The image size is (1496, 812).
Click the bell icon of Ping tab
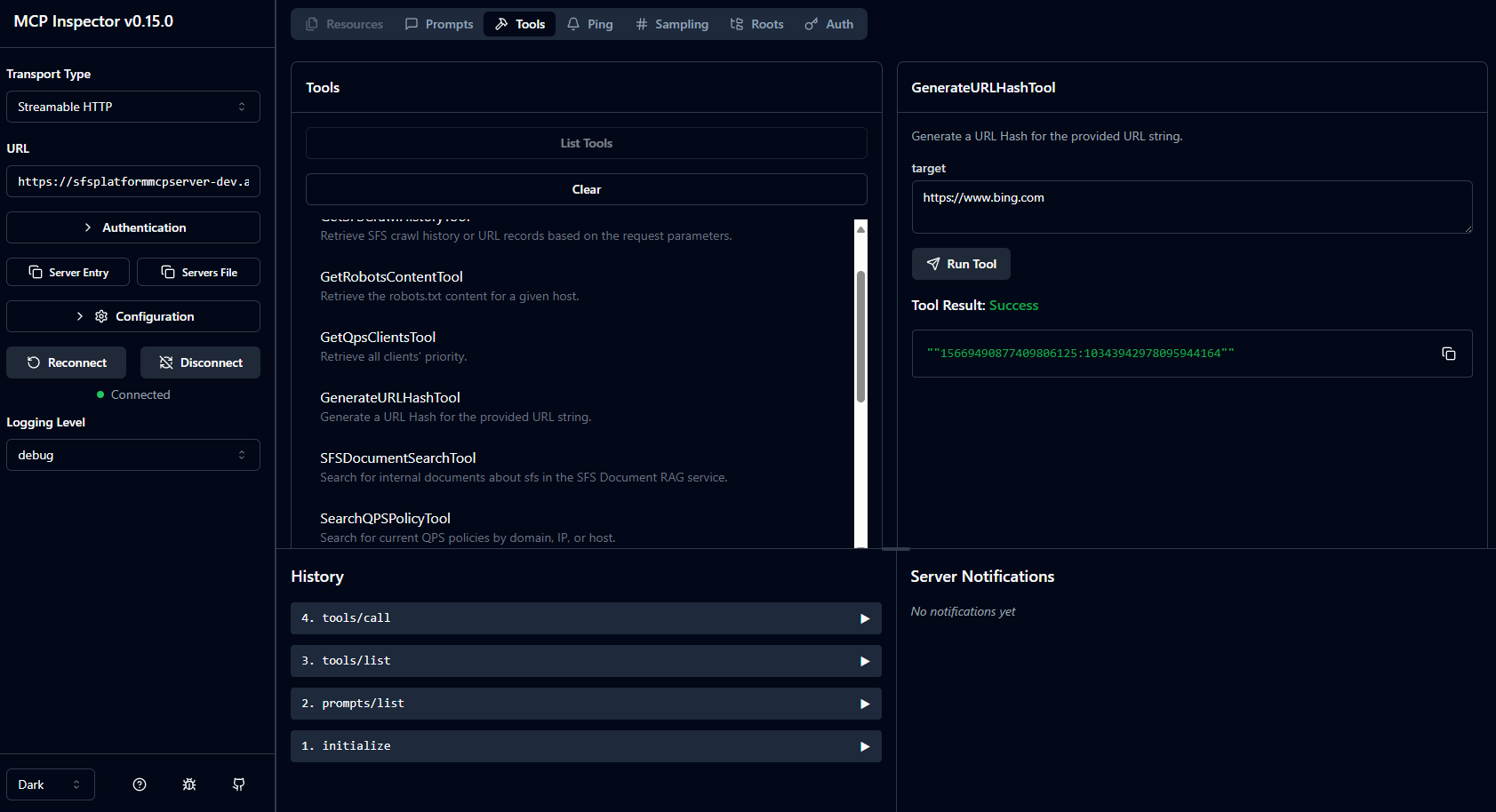573,24
